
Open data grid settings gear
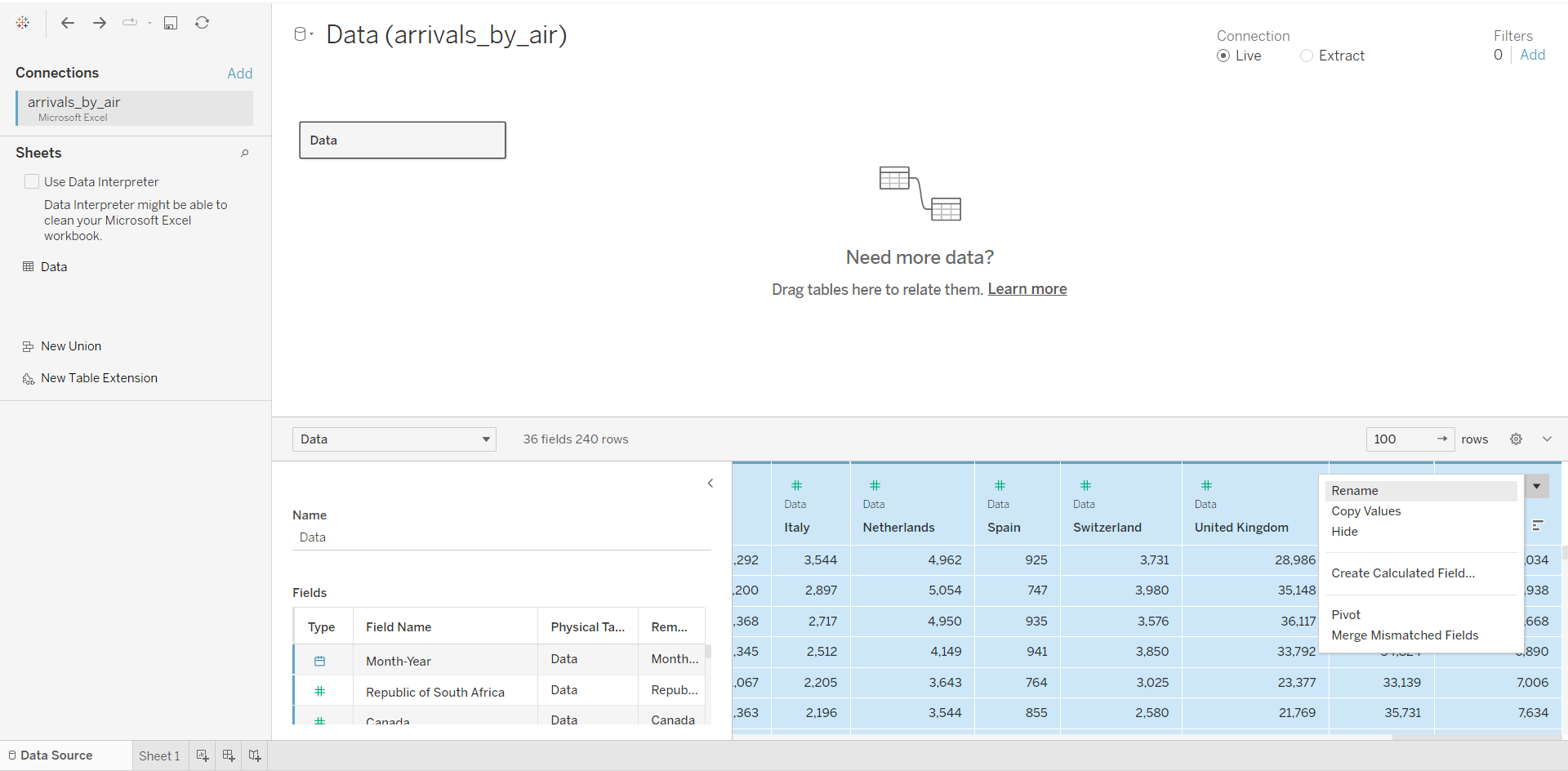tap(1516, 439)
